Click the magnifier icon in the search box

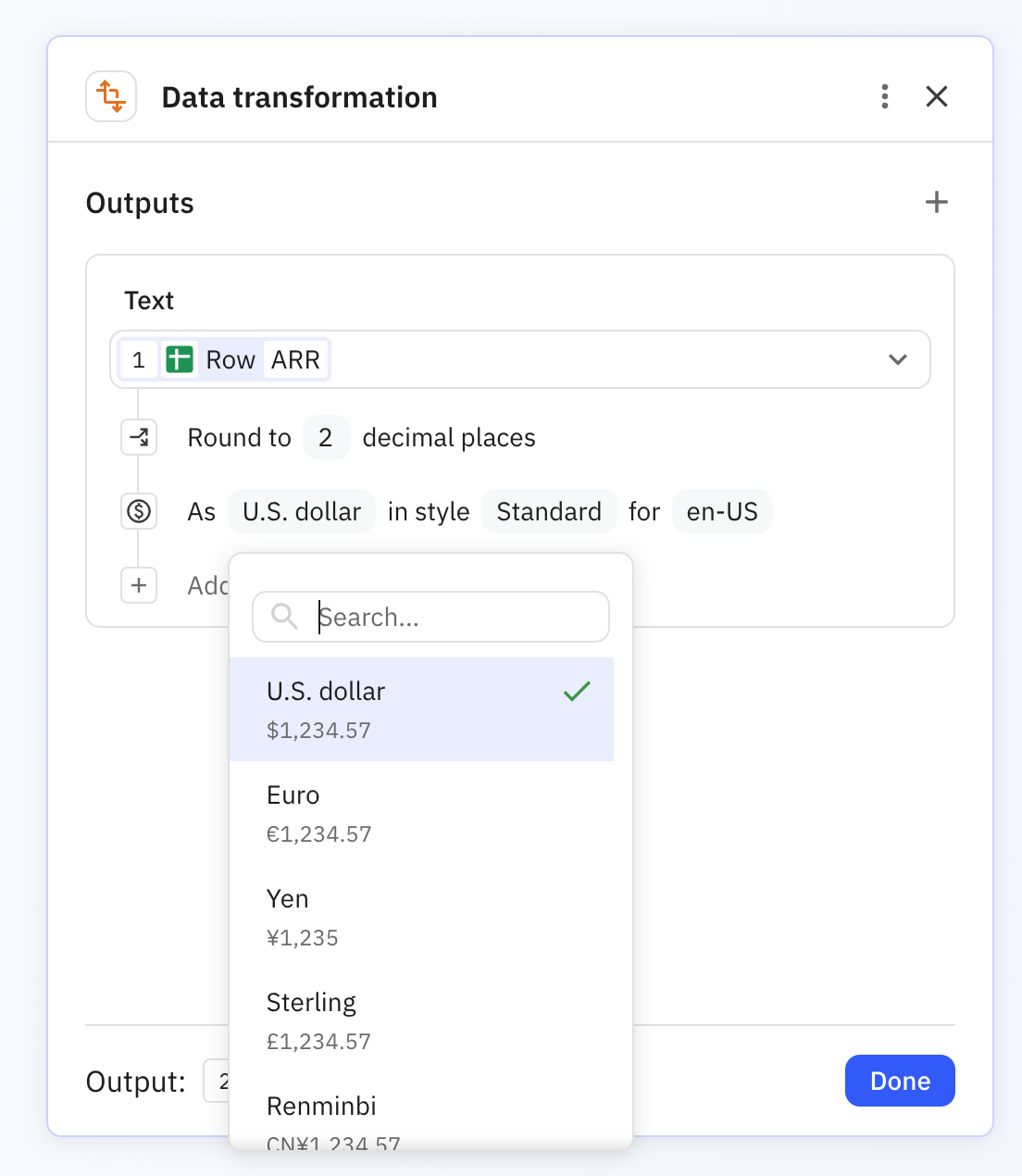click(283, 616)
